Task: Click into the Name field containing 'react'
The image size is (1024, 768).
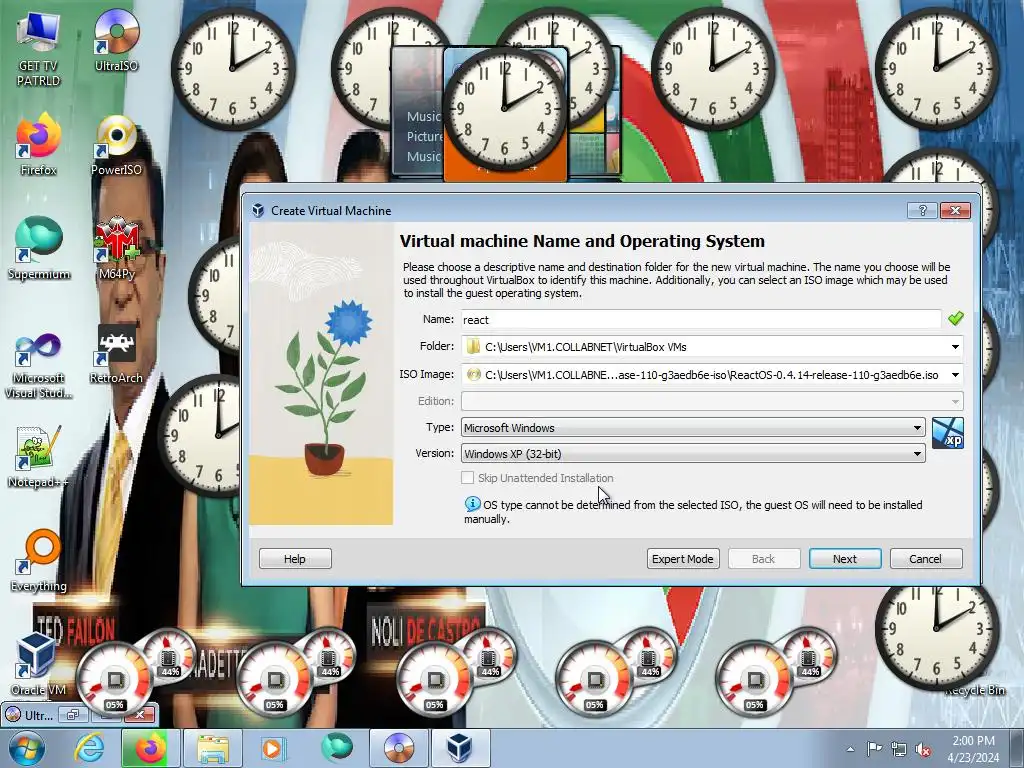Action: (x=701, y=319)
